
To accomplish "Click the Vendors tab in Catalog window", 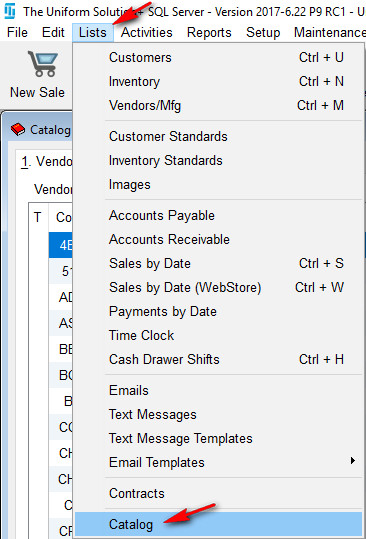I will [46, 161].
